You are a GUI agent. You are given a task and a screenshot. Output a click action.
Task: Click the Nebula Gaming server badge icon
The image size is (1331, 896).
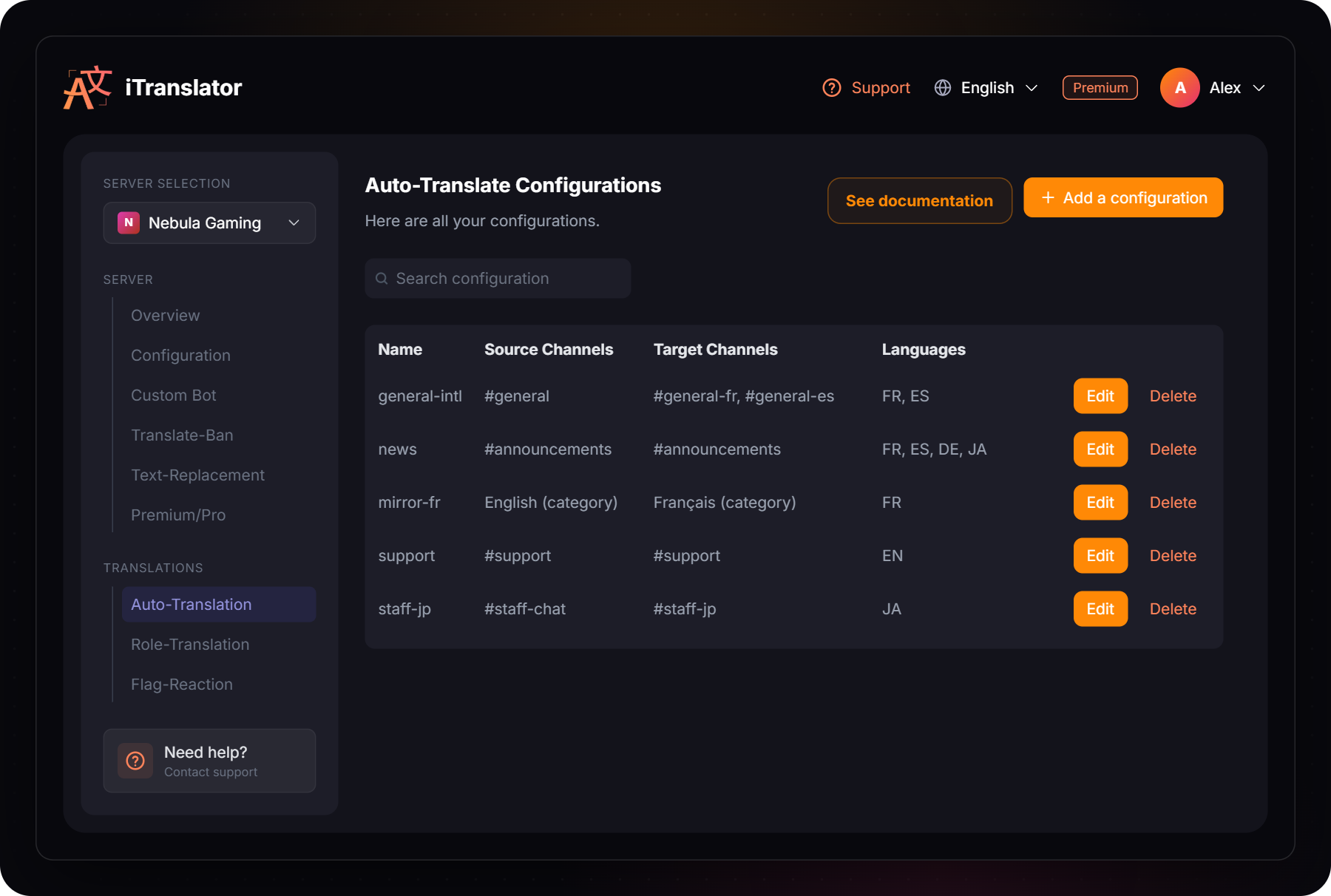[129, 223]
